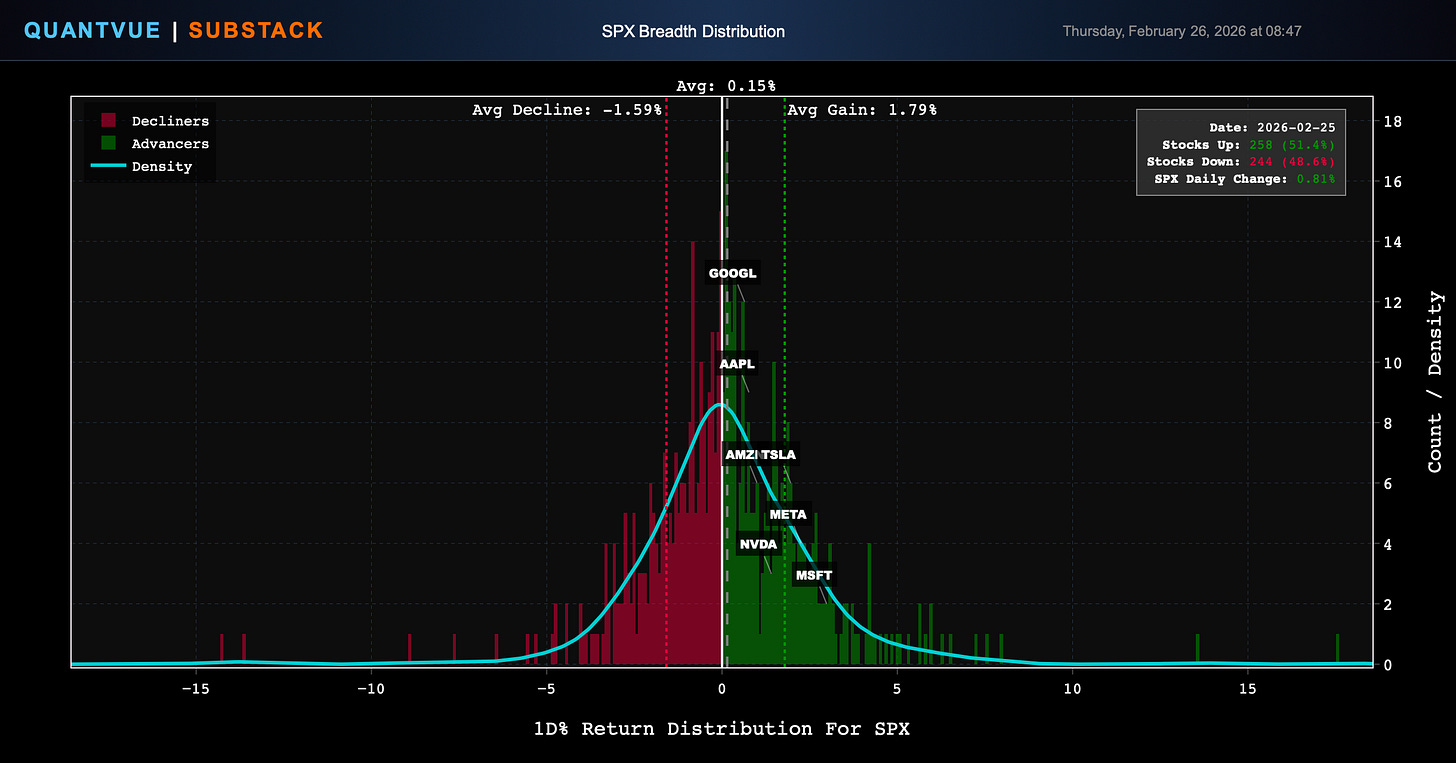The image size is (1456, 763).
Task: Click the Decliners red legend swatch
Action: [x=109, y=121]
